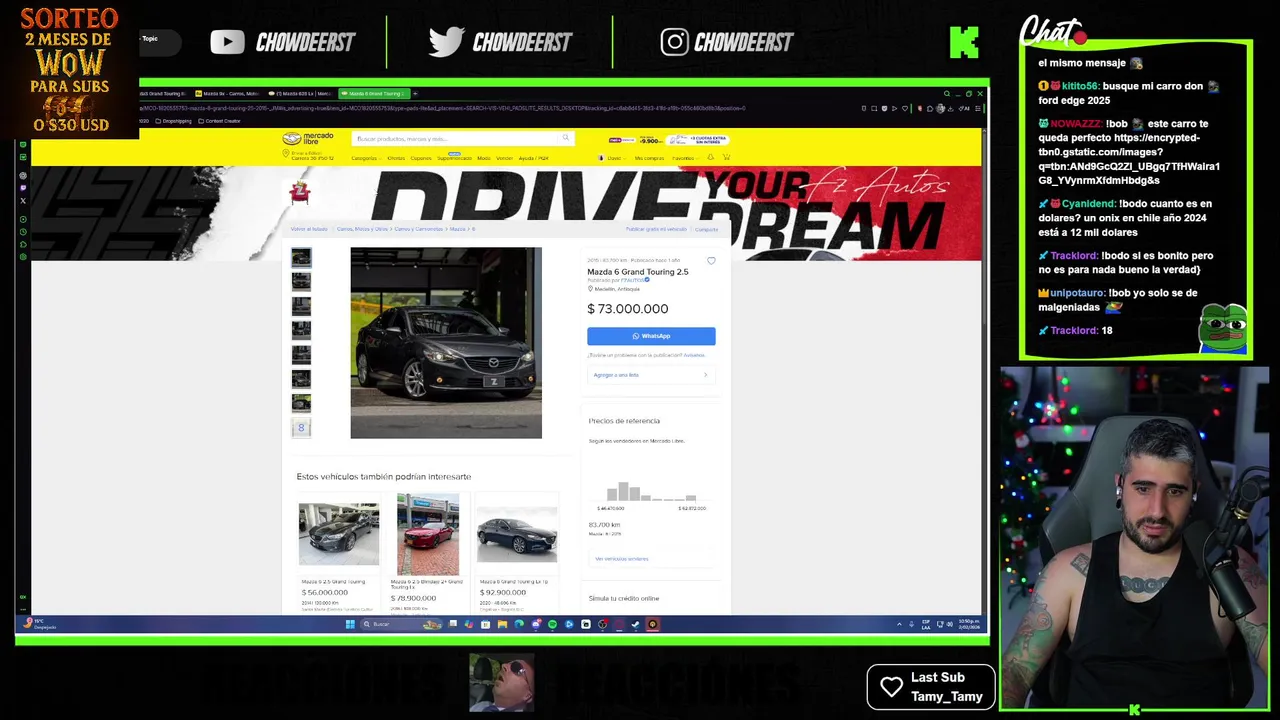Switch to the Mazda 9x Carros tab
This screenshot has height=720, width=1280.
click(x=229, y=93)
